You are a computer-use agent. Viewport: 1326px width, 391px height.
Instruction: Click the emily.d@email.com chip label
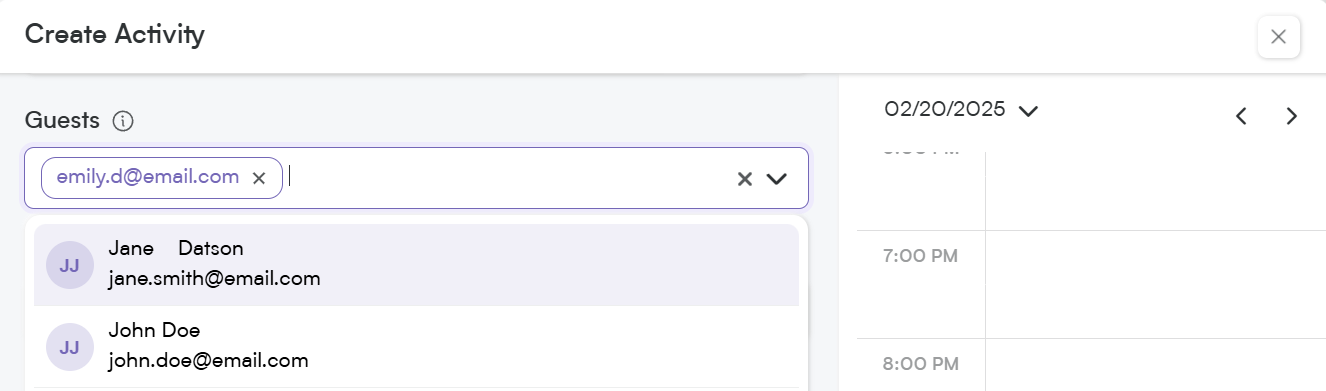(x=148, y=177)
